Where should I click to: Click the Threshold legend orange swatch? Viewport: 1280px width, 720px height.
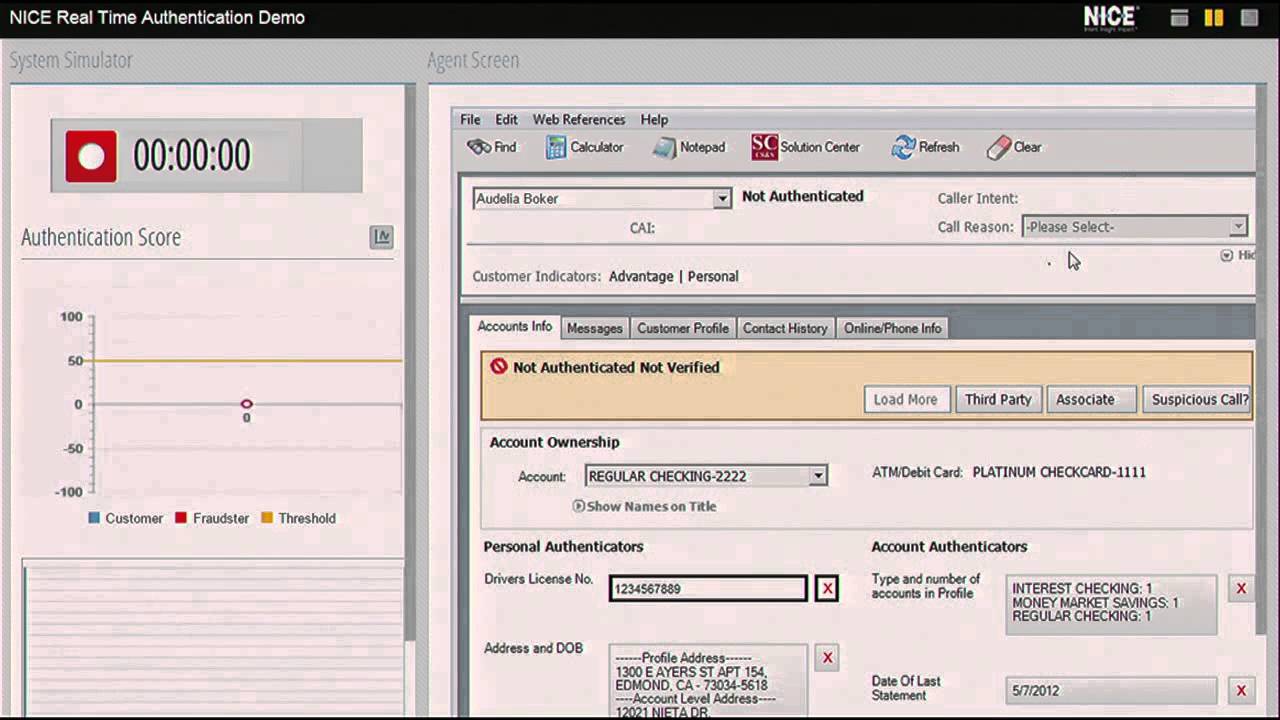[267, 518]
